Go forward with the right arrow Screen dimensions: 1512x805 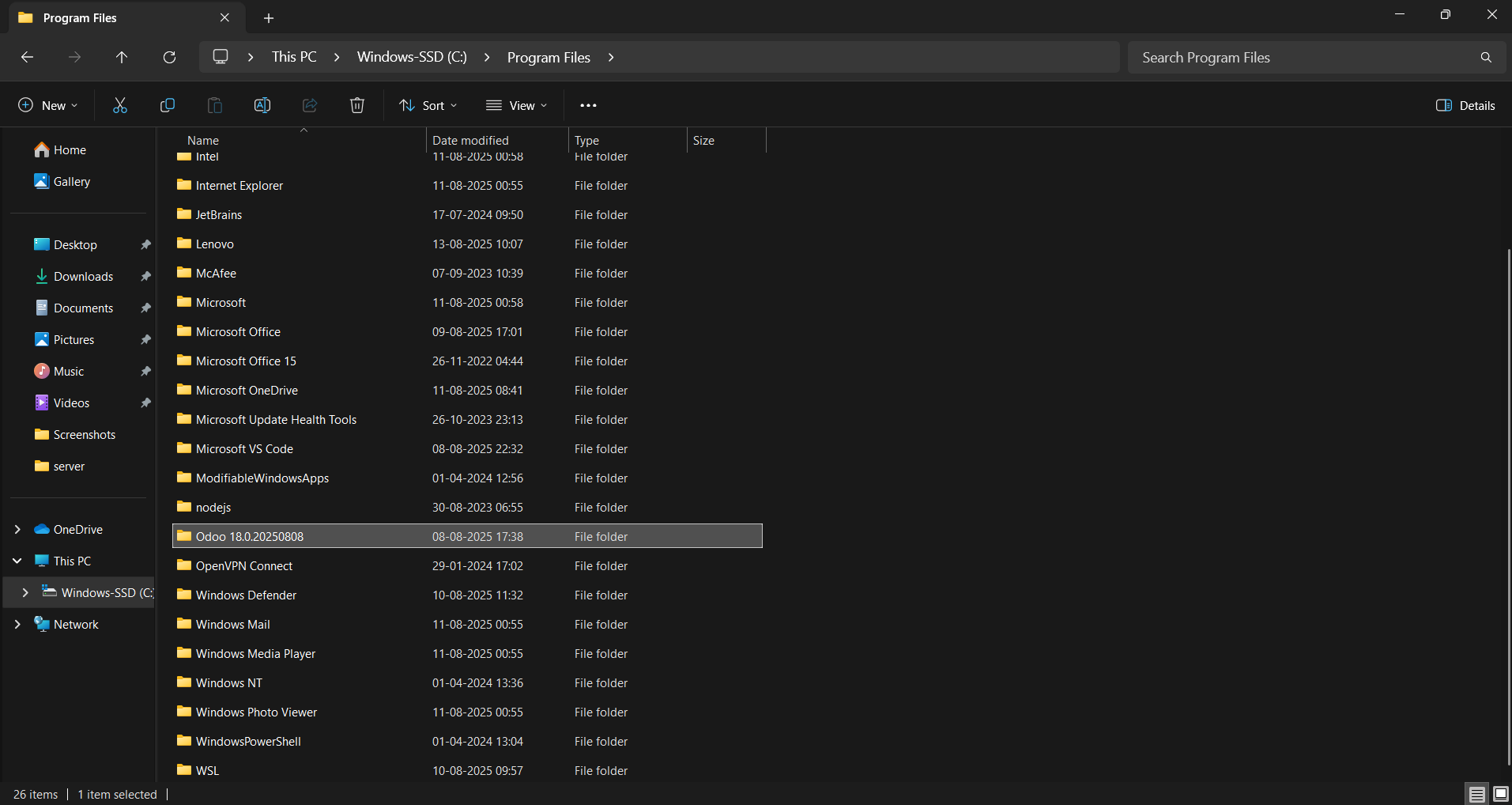coord(74,57)
